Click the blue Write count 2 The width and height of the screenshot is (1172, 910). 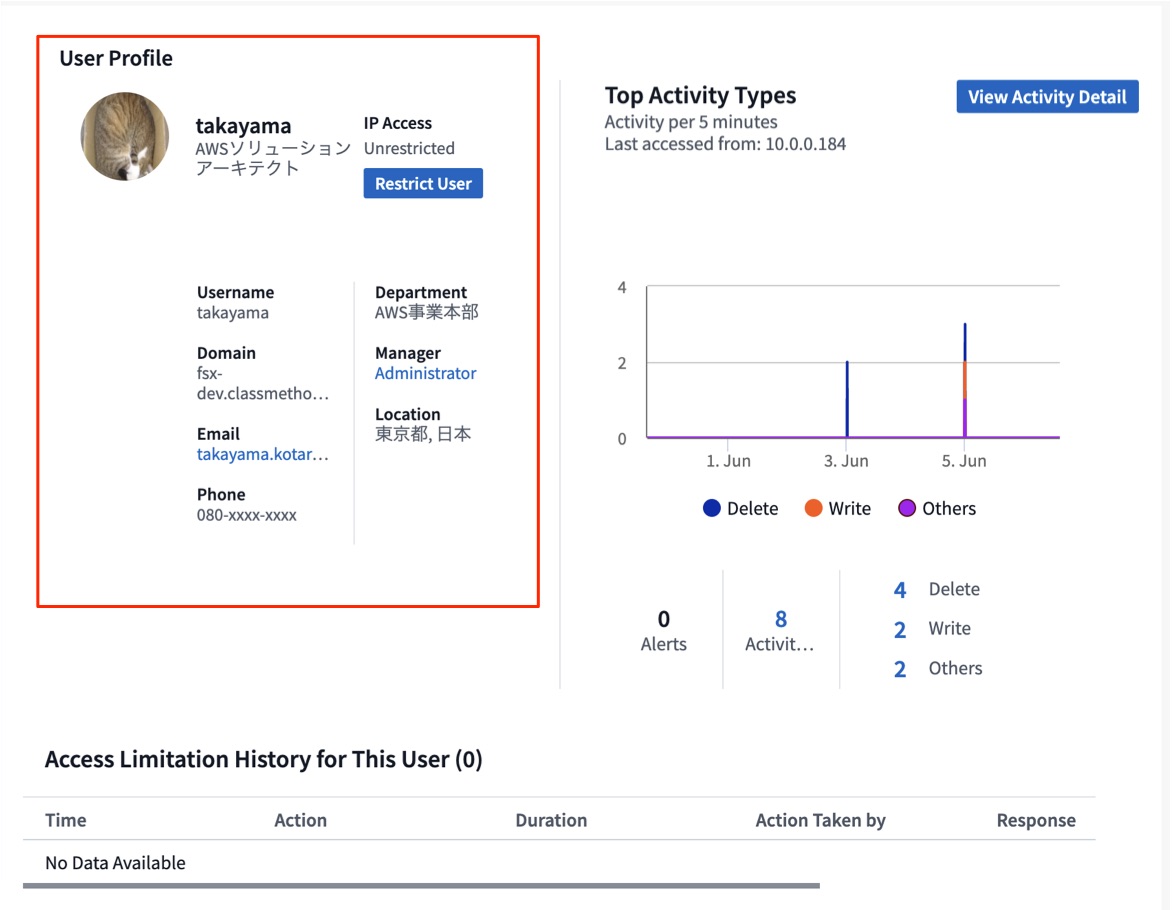[898, 629]
